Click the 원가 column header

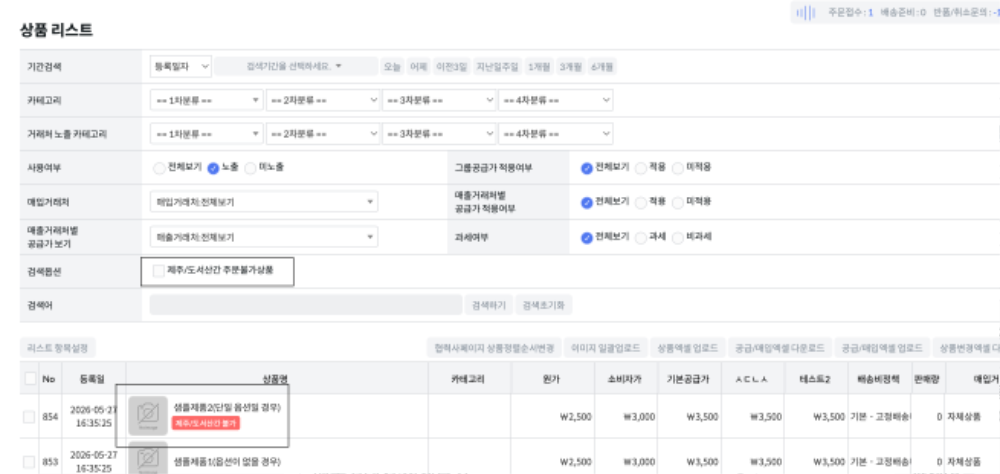coord(553,378)
